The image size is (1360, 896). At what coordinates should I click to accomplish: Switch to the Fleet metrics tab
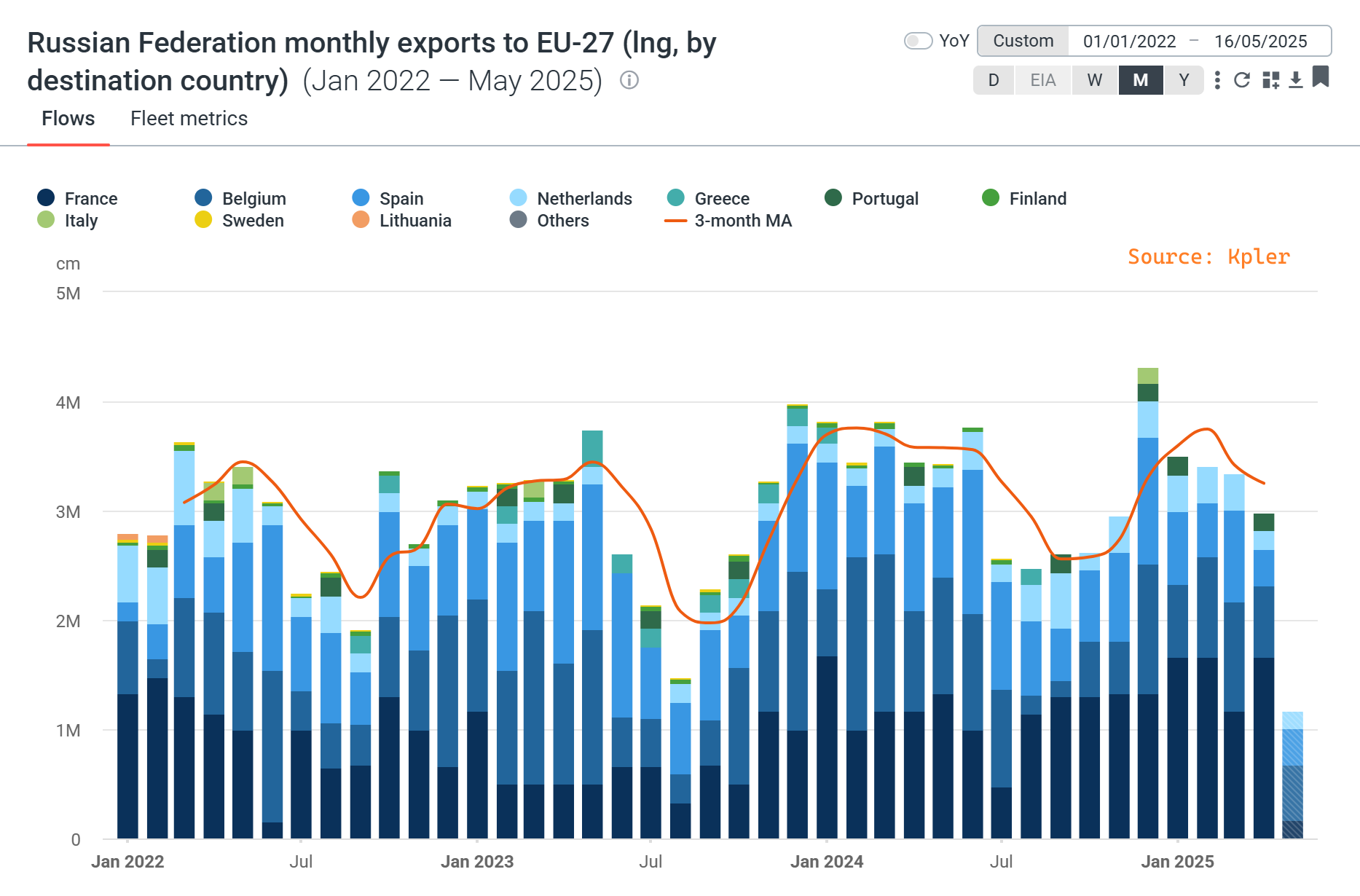189,118
